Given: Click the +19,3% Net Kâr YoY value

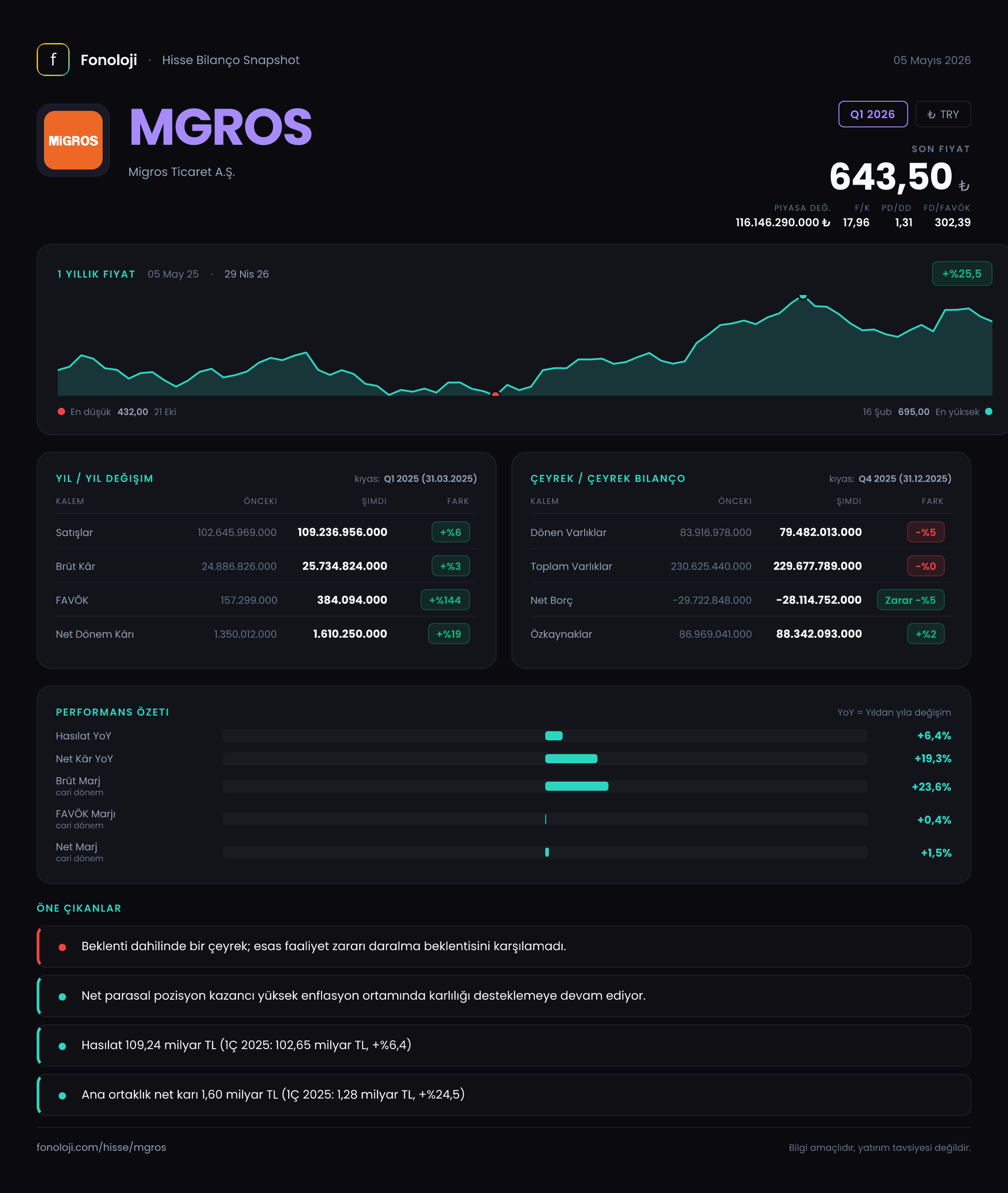Looking at the screenshot, I should pyautogui.click(x=932, y=759).
